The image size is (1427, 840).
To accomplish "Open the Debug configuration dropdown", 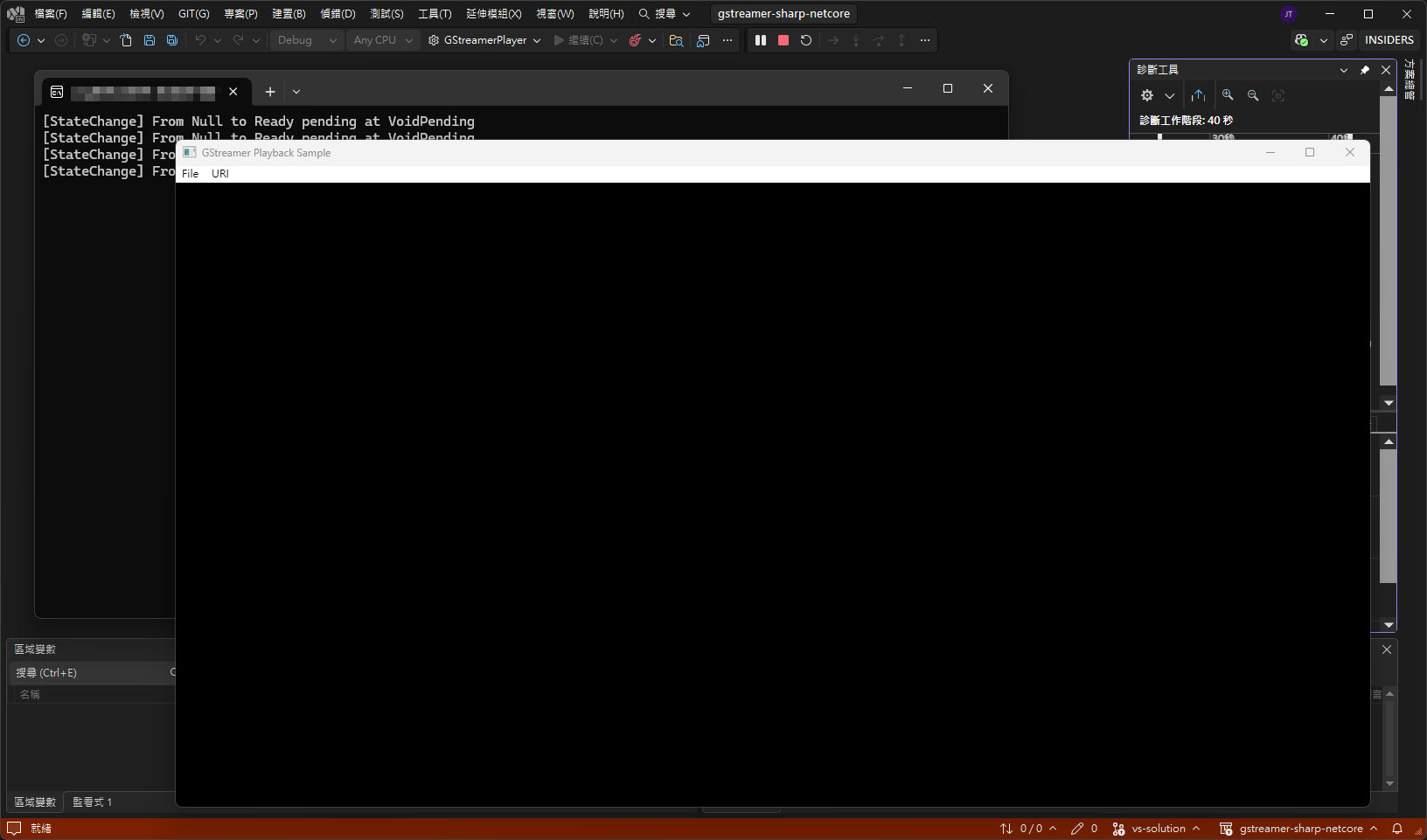I will pyautogui.click(x=306, y=40).
